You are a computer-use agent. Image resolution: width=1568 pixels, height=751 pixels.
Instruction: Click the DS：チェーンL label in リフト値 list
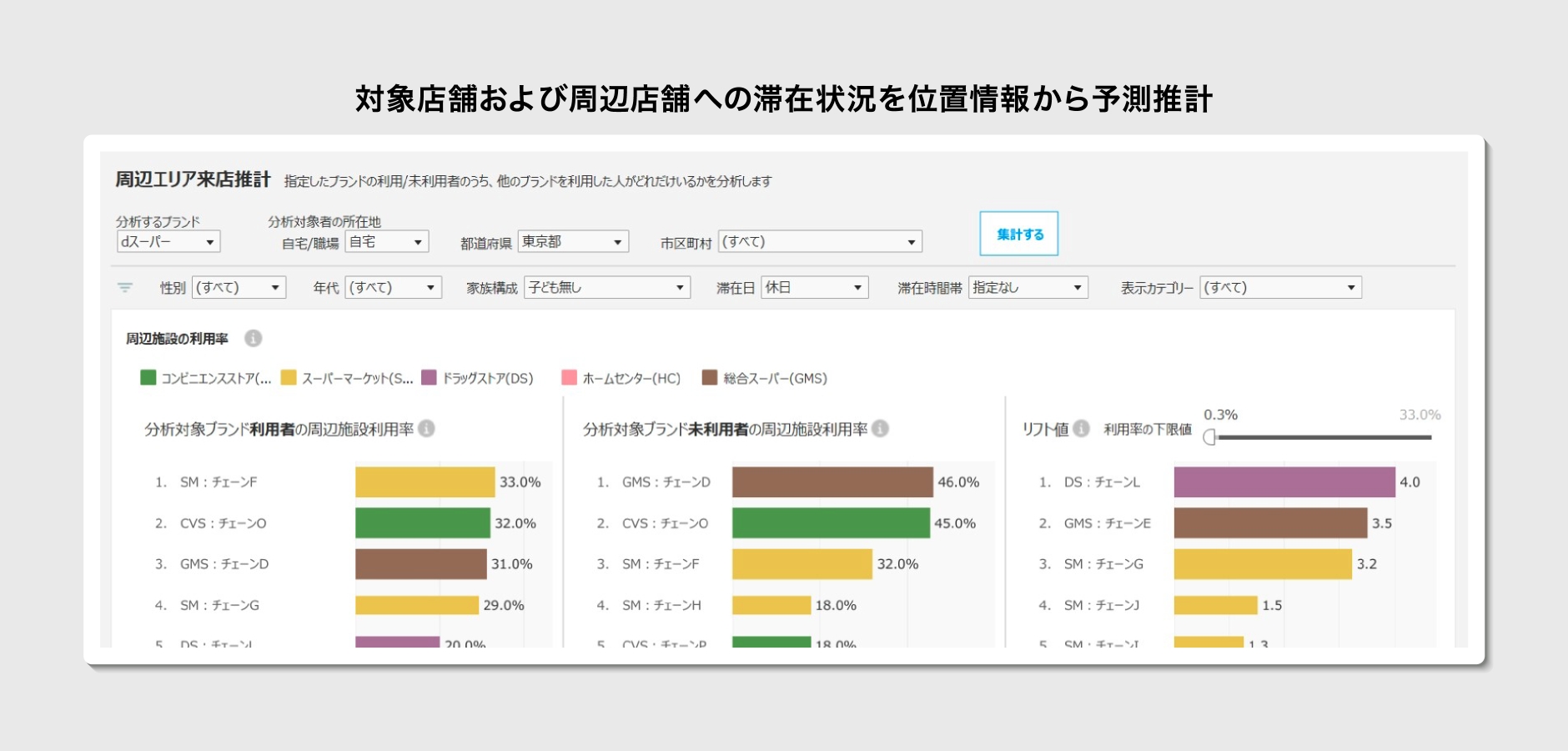pyautogui.click(x=1102, y=481)
